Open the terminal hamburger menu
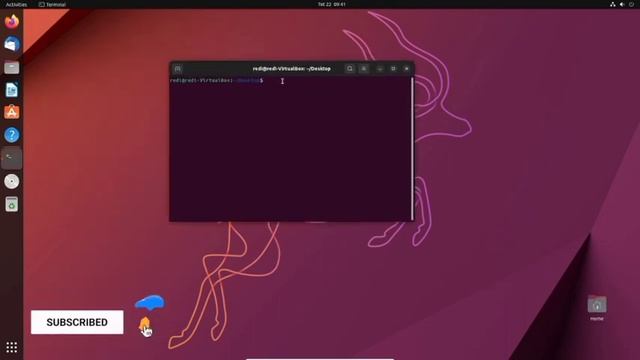 point(364,69)
